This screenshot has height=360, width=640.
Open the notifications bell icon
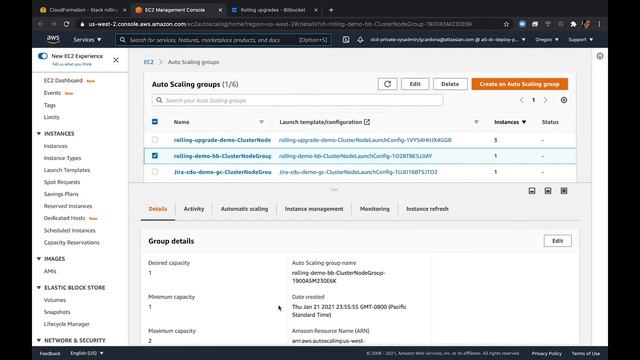[360, 40]
